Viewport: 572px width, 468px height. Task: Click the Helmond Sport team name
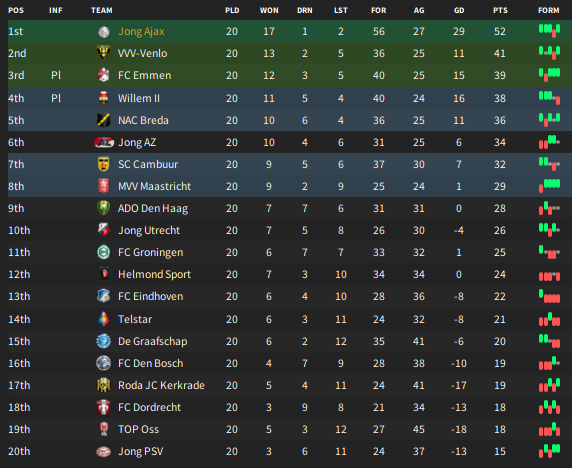pyautogui.click(x=154, y=274)
